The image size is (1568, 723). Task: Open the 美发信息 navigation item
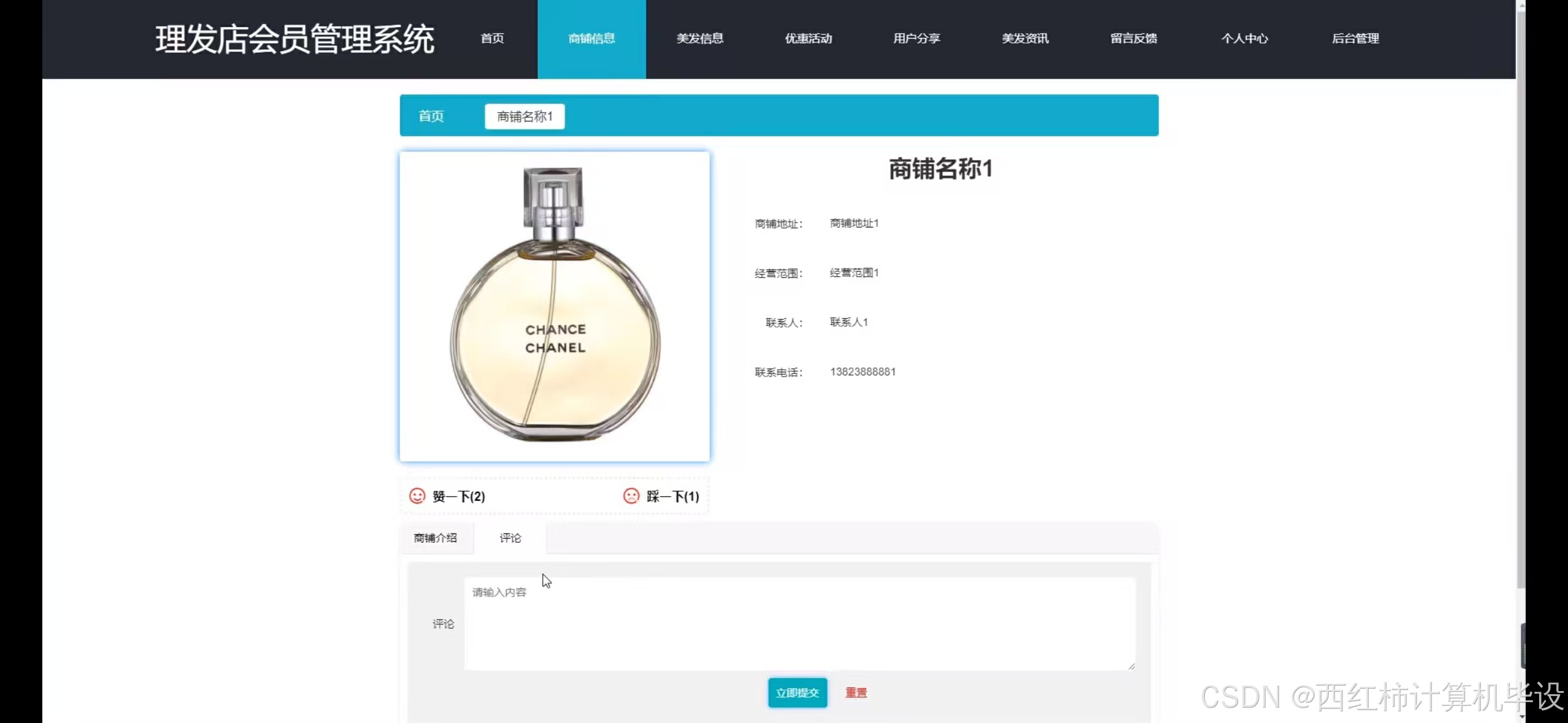coord(699,38)
